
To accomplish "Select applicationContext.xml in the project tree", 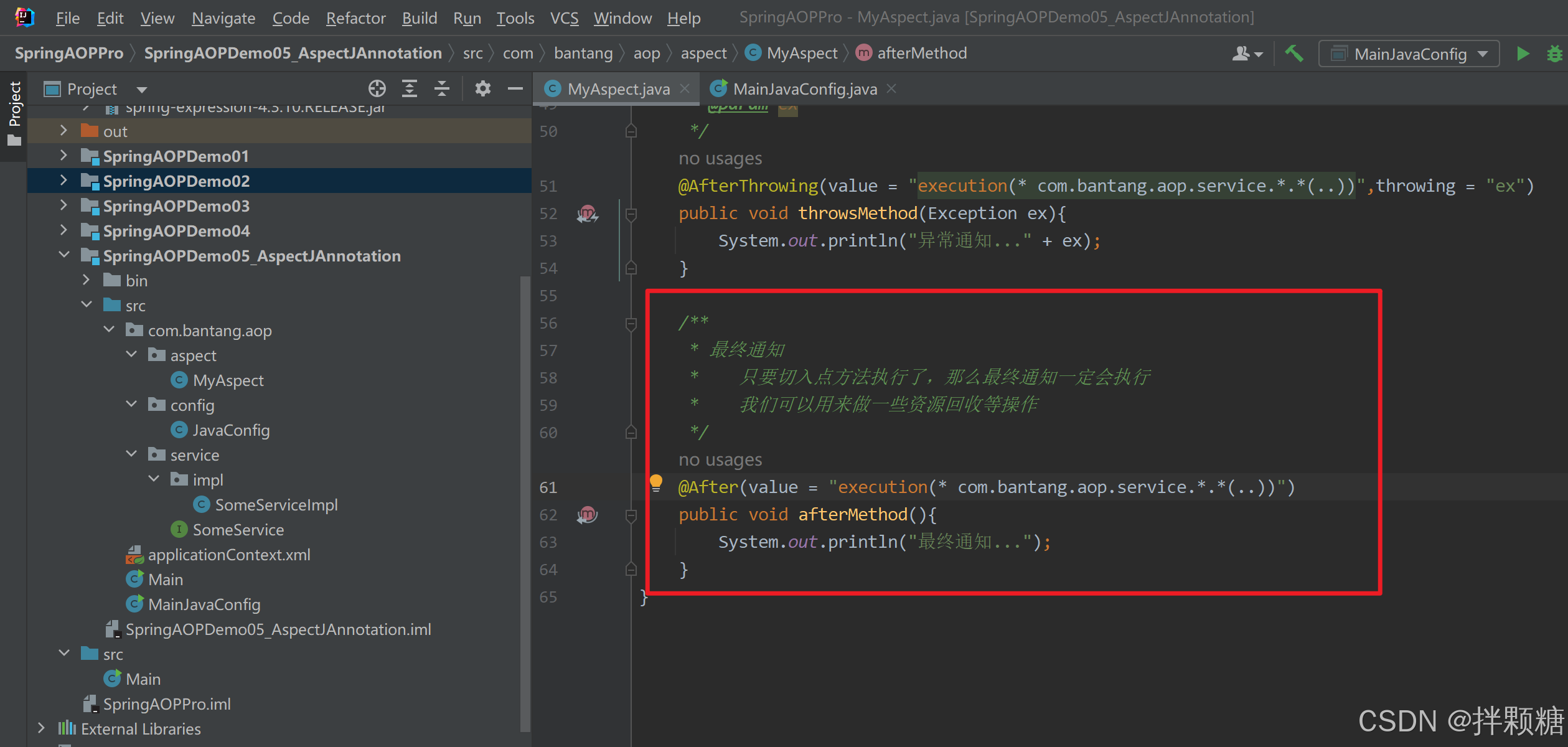I will tap(228, 555).
